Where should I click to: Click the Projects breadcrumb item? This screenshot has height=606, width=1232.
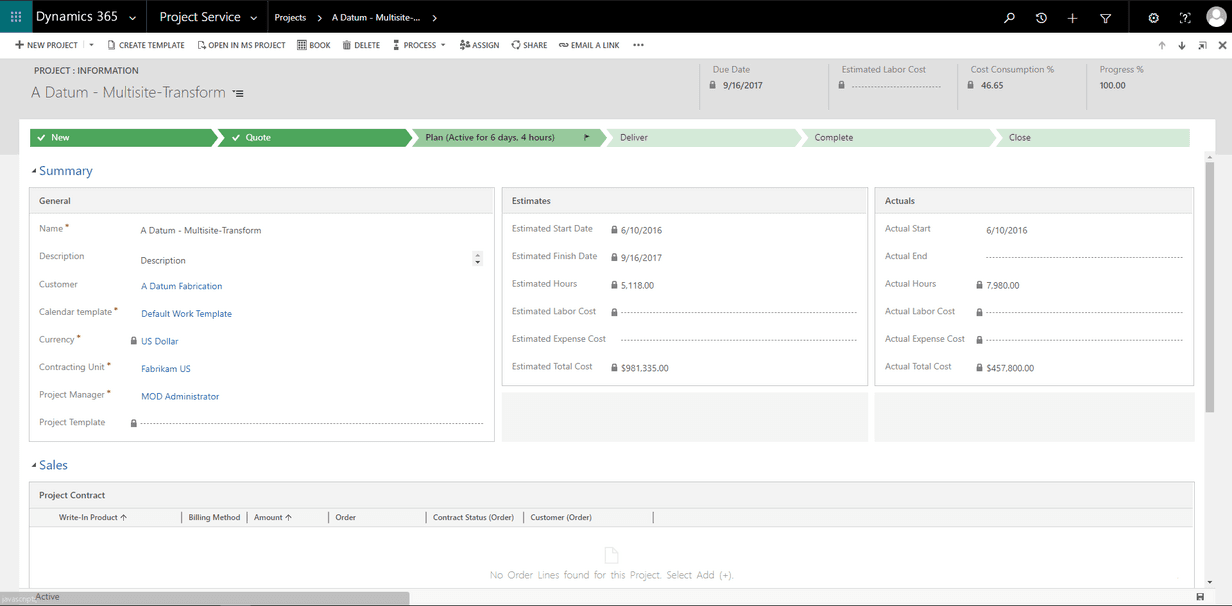pos(290,18)
